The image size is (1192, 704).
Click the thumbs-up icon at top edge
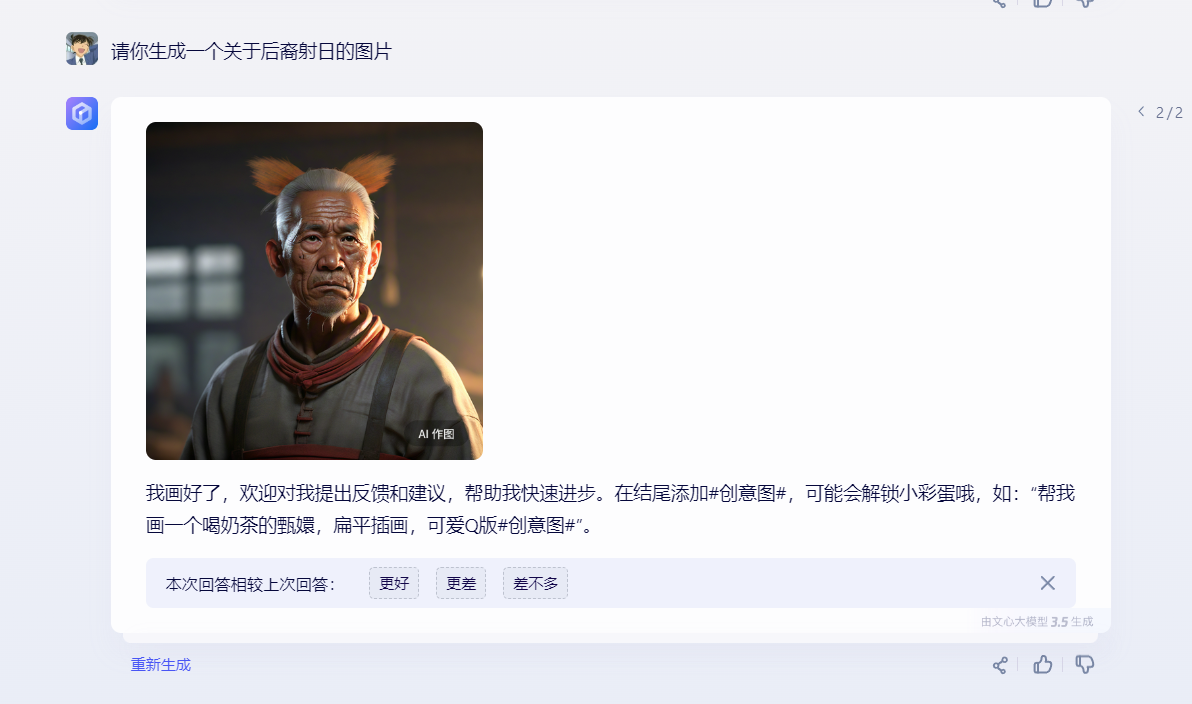coord(1042,3)
